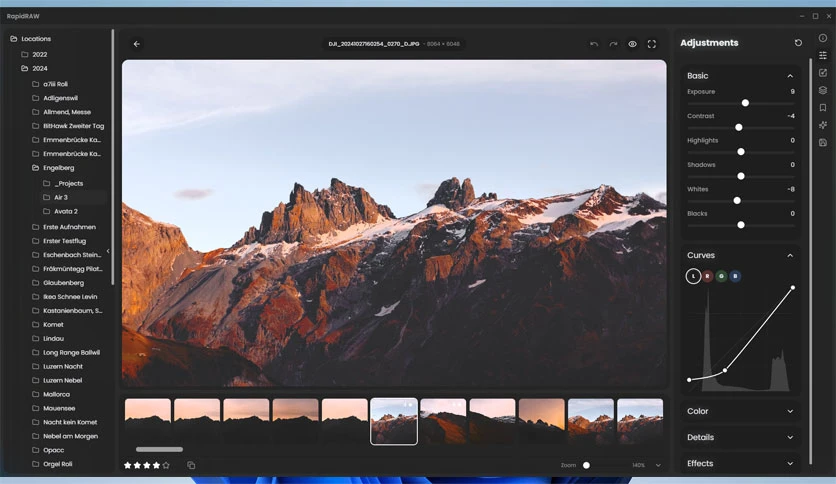Expand the Color section
This screenshot has width=836, height=484.
point(790,411)
